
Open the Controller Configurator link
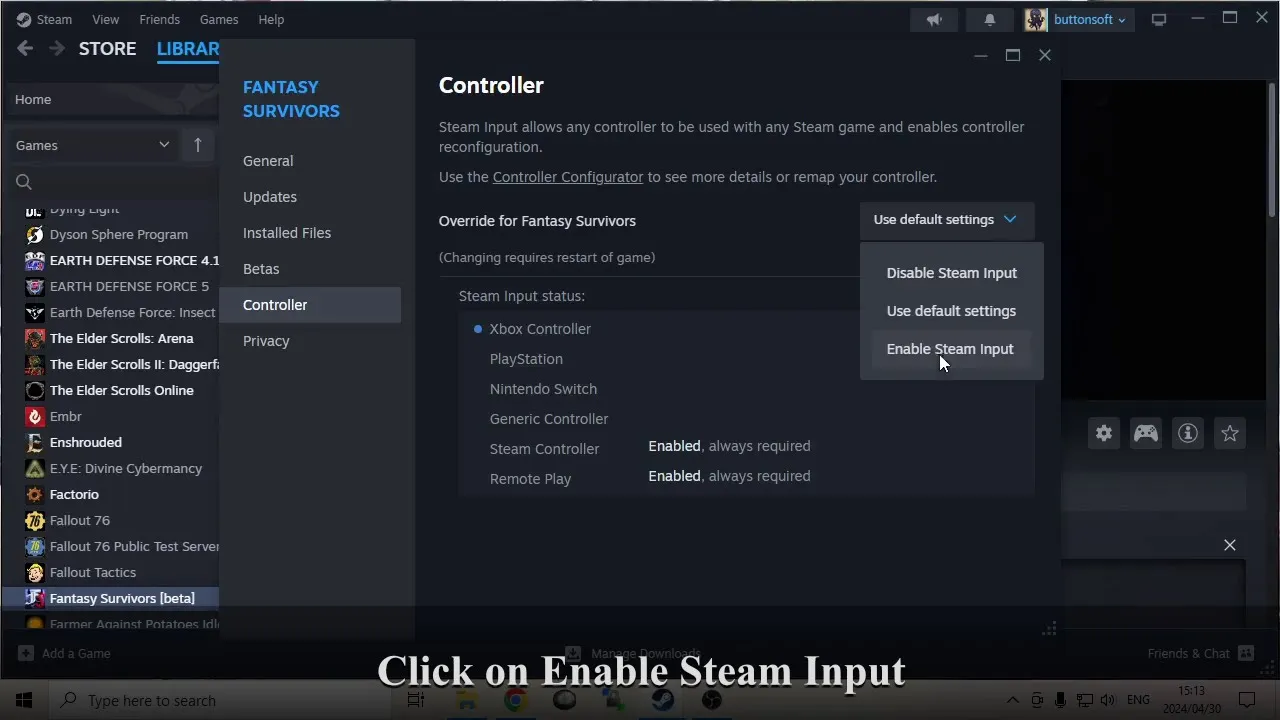[568, 177]
